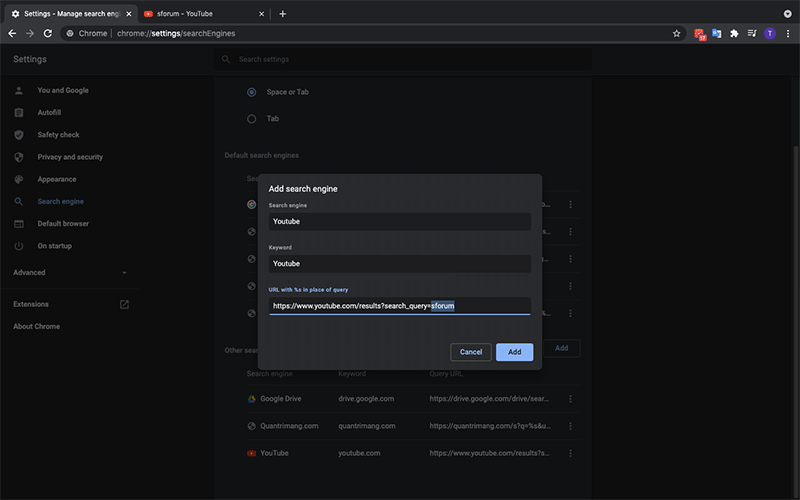The image size is (800, 500).
Task: Select the Tab radio option
Action: 251,118
